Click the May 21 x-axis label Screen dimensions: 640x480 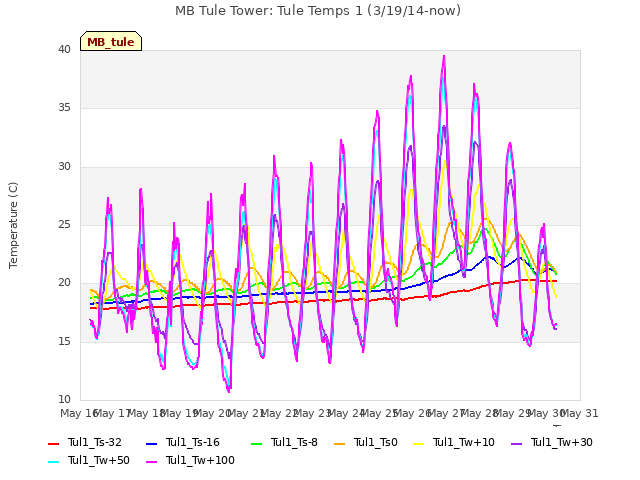[x=246, y=413]
